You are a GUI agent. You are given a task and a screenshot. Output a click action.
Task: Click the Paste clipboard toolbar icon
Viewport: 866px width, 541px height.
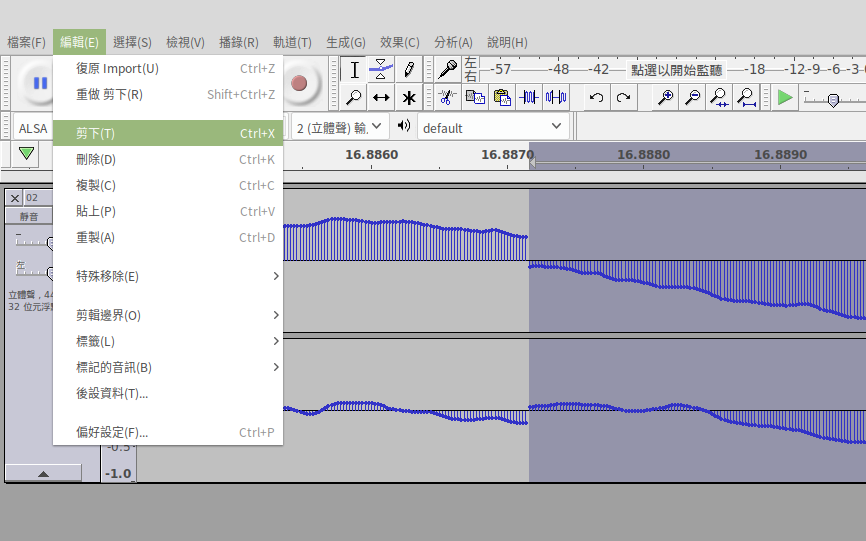(x=502, y=98)
